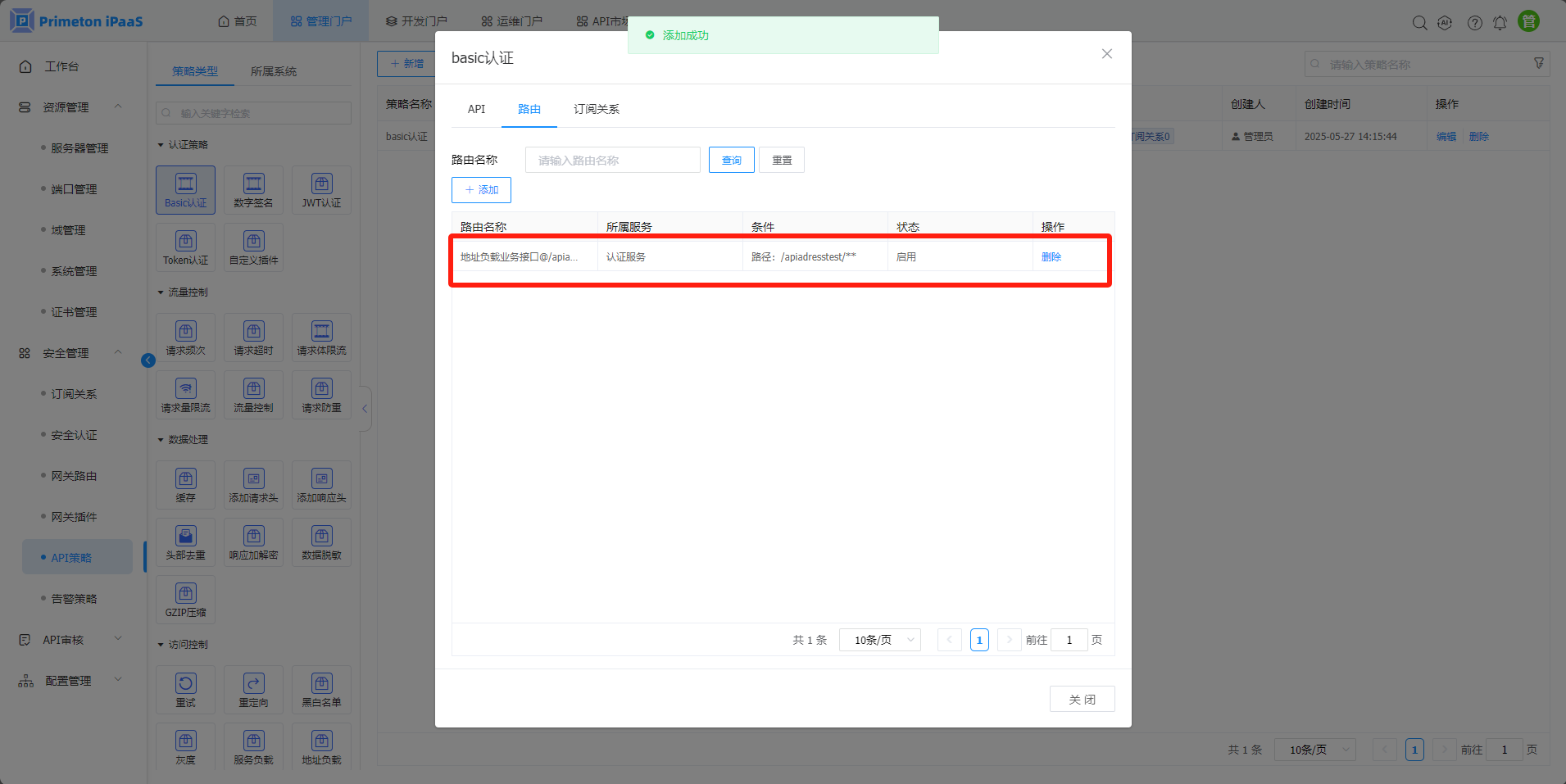This screenshot has height=784, width=1566.
Task: Pick the 请求频次 flow control icon
Action: pos(185,337)
